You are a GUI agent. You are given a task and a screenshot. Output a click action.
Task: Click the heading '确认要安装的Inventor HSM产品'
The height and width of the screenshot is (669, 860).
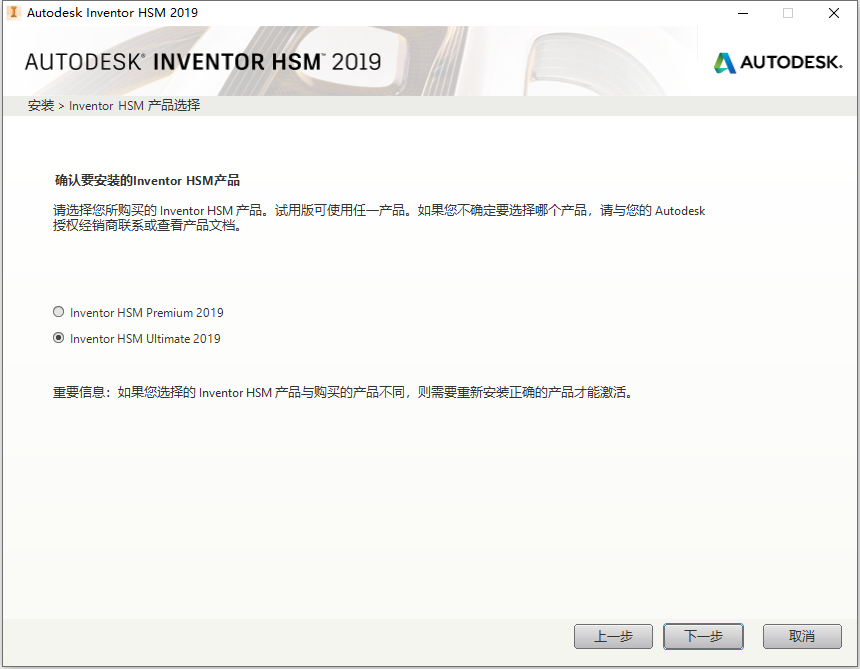pos(148,180)
